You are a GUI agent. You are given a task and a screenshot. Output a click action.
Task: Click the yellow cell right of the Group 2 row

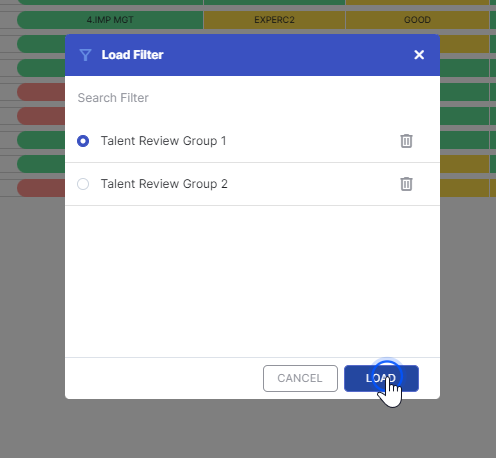pos(464,188)
